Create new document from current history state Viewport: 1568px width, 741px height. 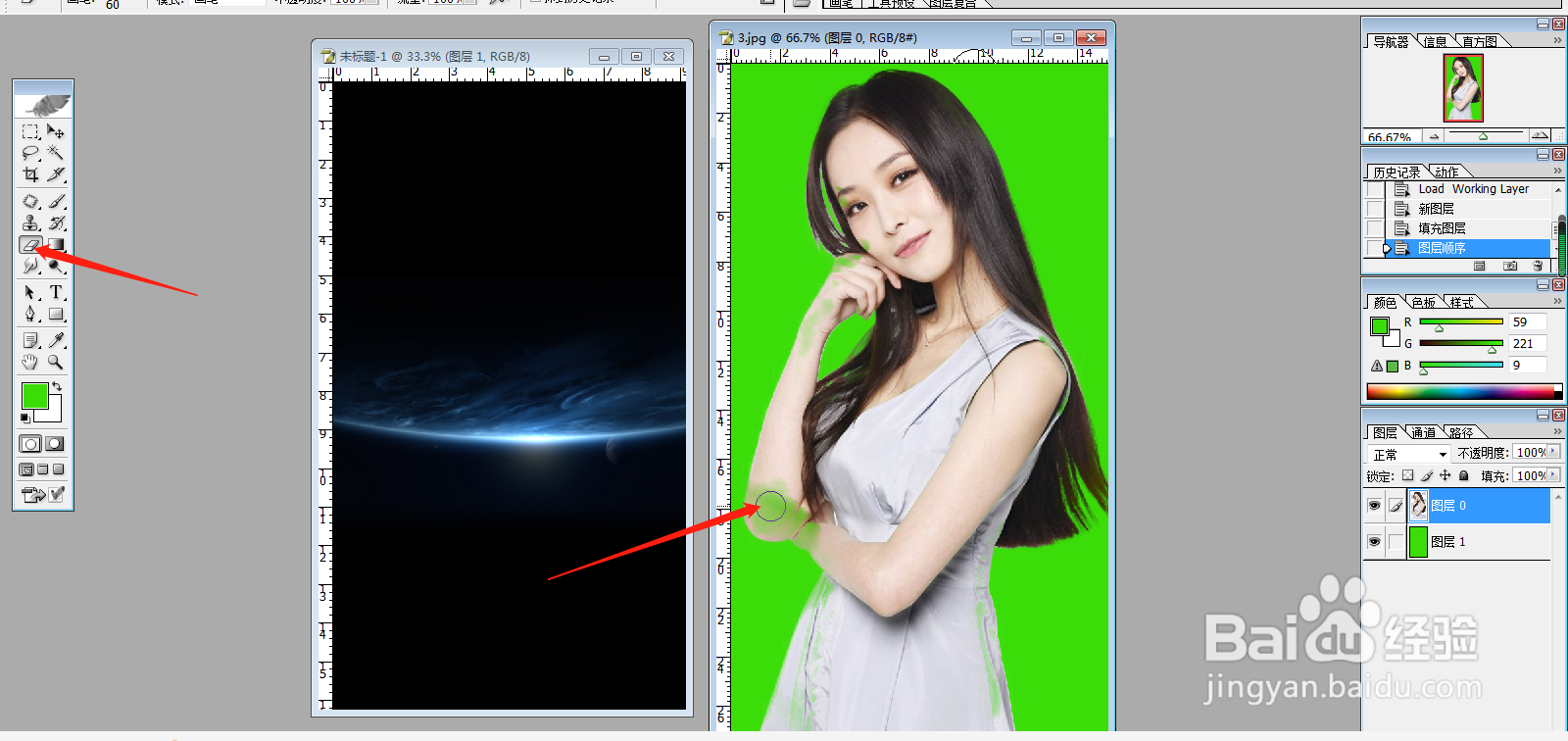(1480, 266)
